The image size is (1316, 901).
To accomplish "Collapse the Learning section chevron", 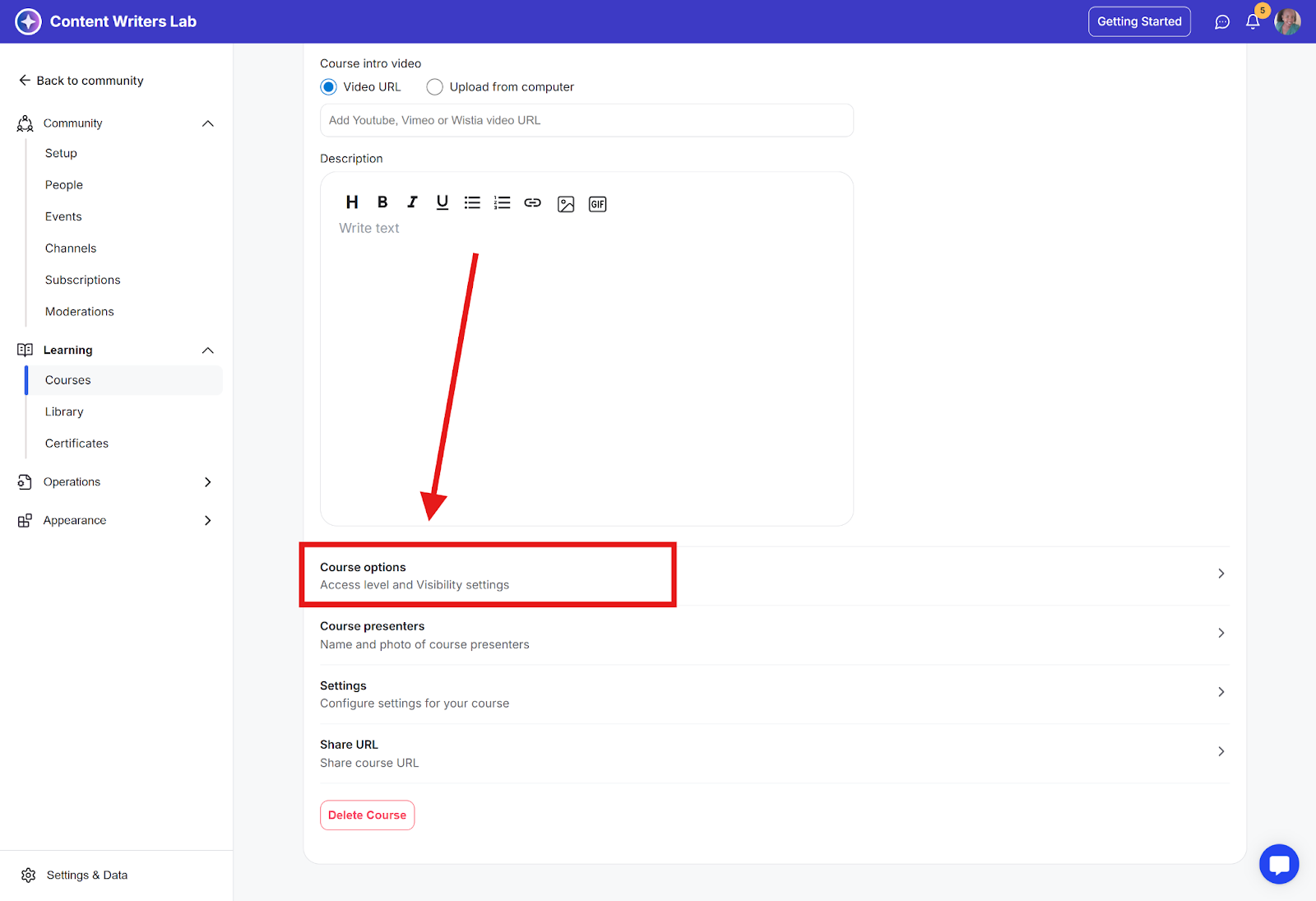I will 208,351.
